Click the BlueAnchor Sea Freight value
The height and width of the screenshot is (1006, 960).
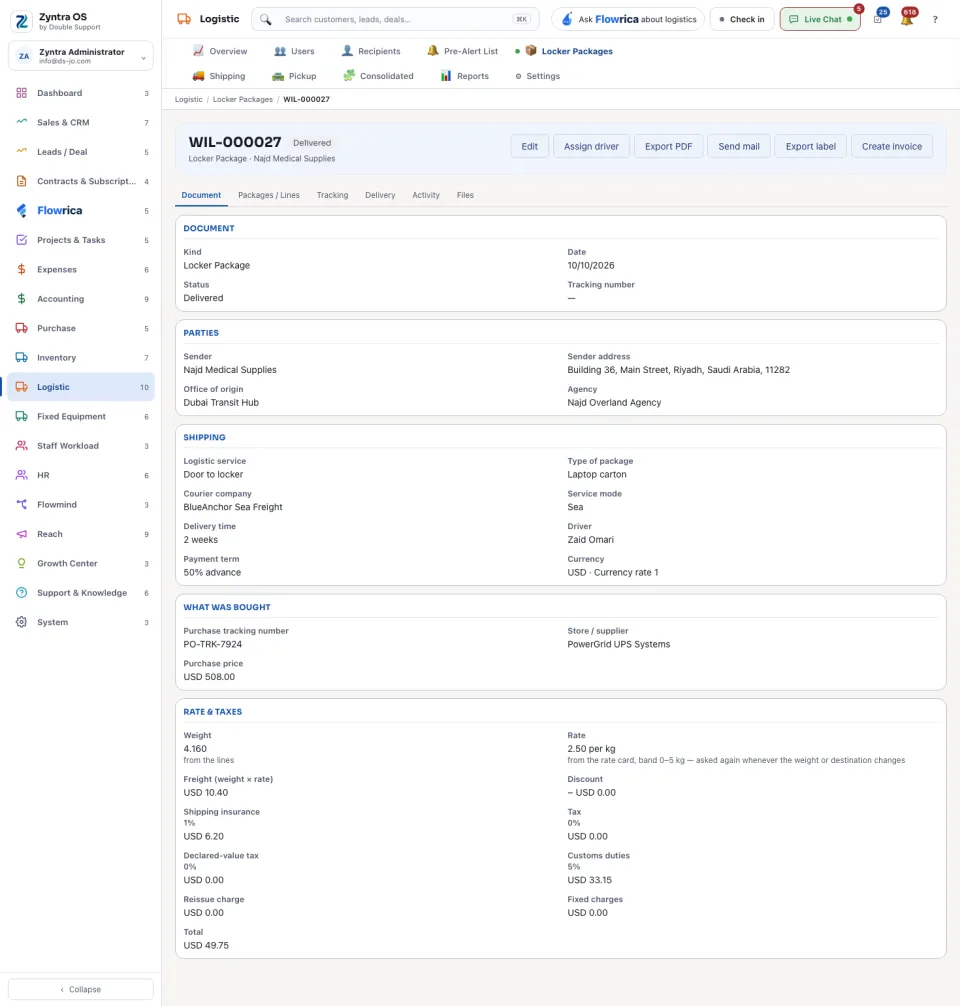233,507
